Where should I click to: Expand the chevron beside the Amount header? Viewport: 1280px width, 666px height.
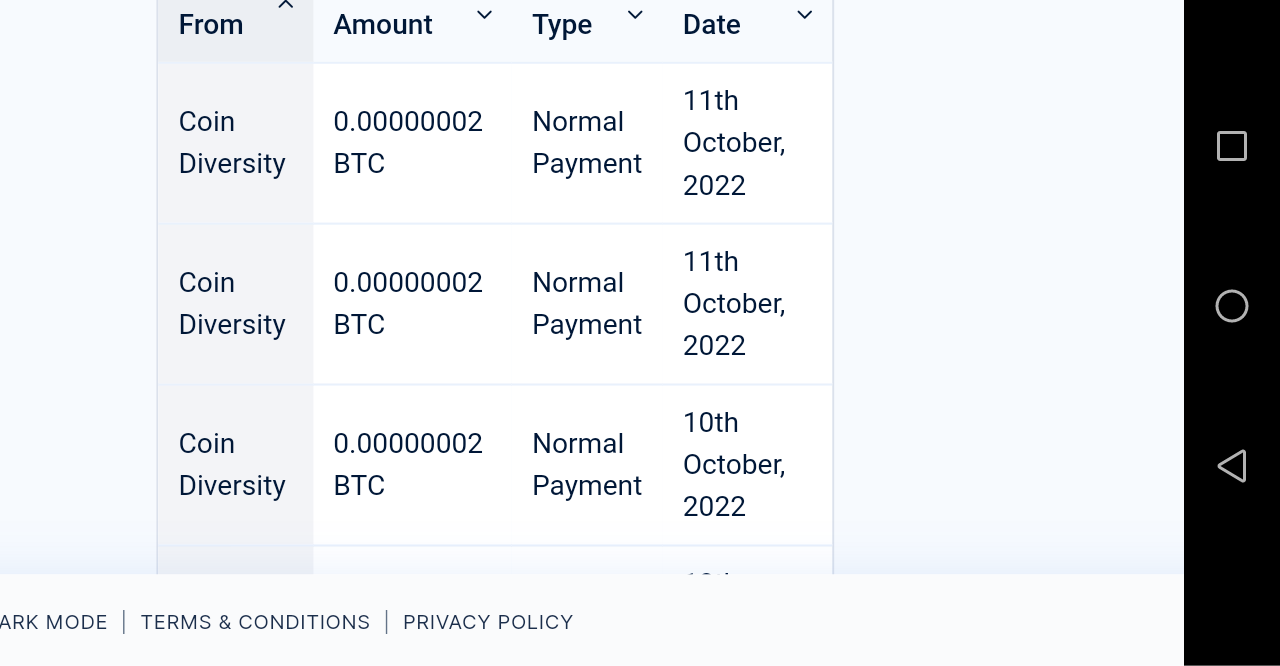click(x=484, y=15)
